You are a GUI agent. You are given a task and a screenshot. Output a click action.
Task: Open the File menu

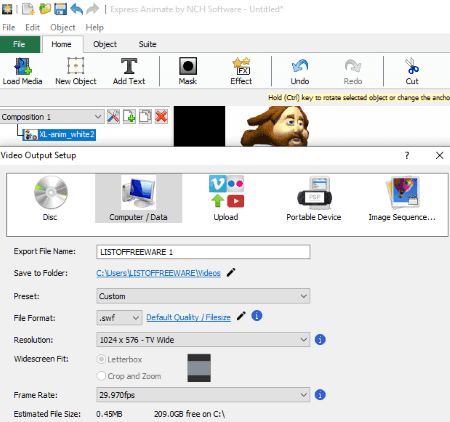tap(9, 27)
